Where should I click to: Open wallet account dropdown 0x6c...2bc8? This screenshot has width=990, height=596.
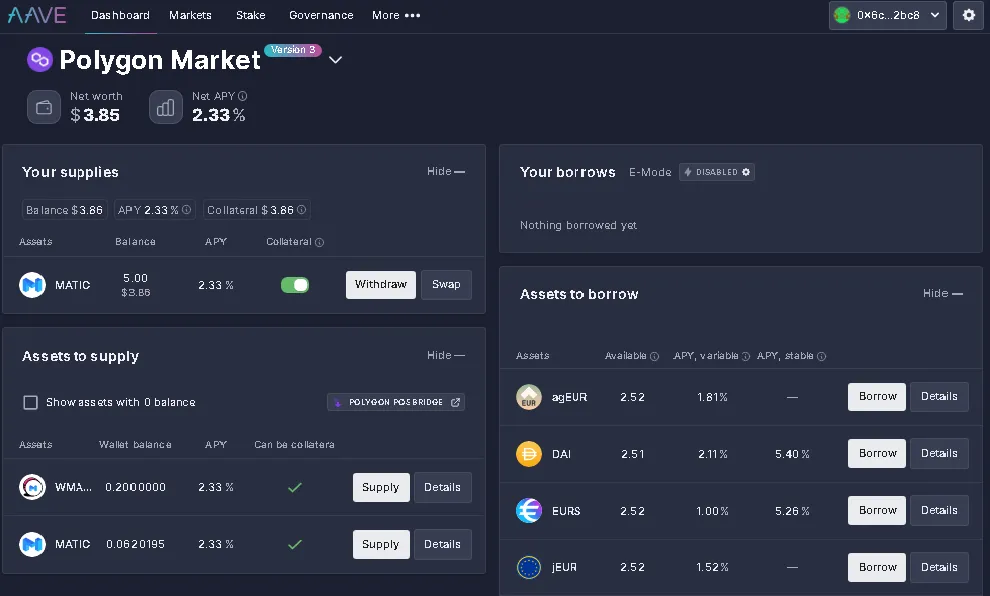pos(887,15)
